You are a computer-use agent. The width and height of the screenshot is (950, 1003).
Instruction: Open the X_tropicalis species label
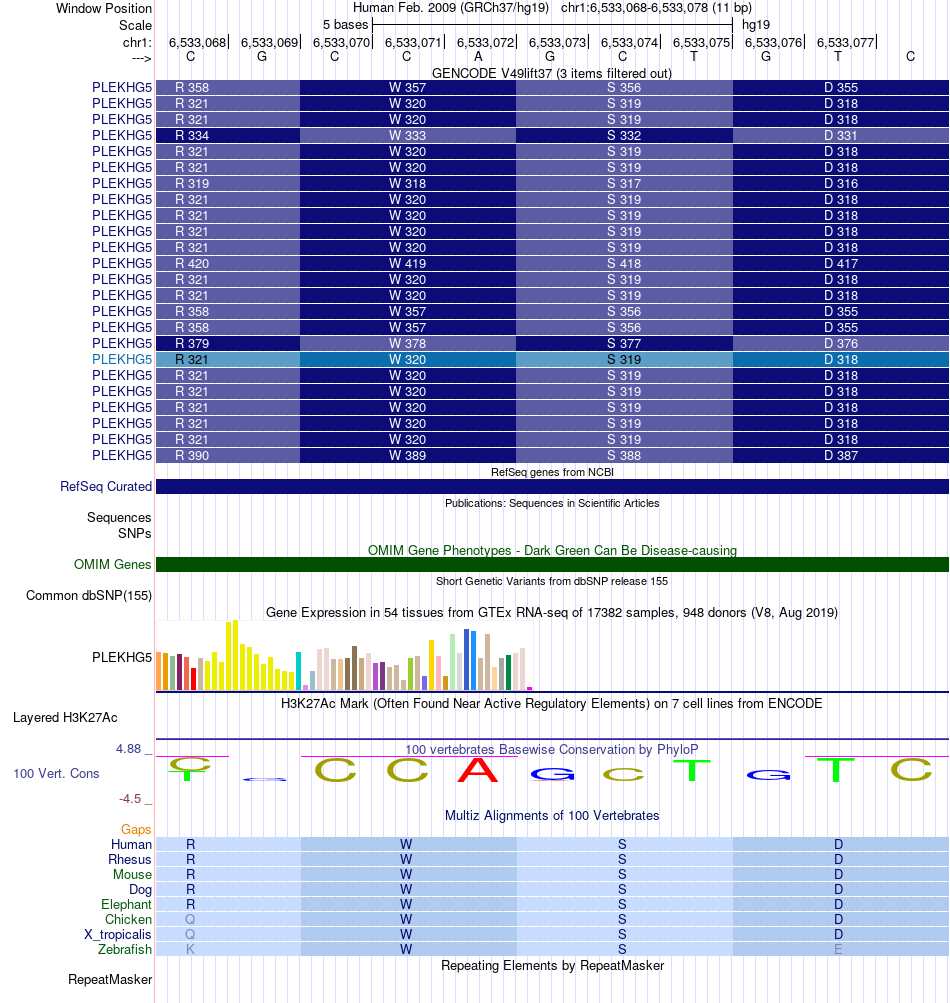click(x=118, y=935)
